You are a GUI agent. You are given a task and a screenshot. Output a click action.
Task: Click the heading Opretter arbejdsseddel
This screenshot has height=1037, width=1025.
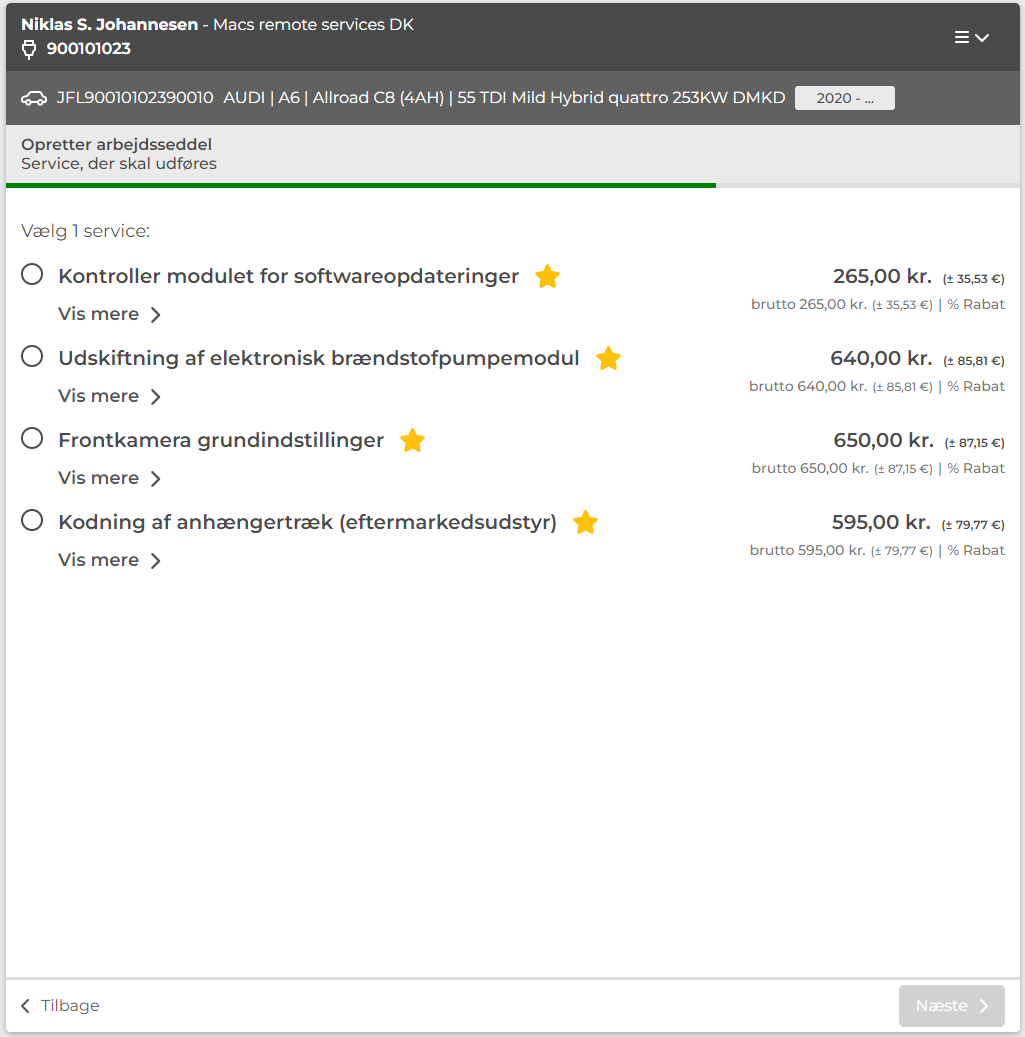point(116,145)
